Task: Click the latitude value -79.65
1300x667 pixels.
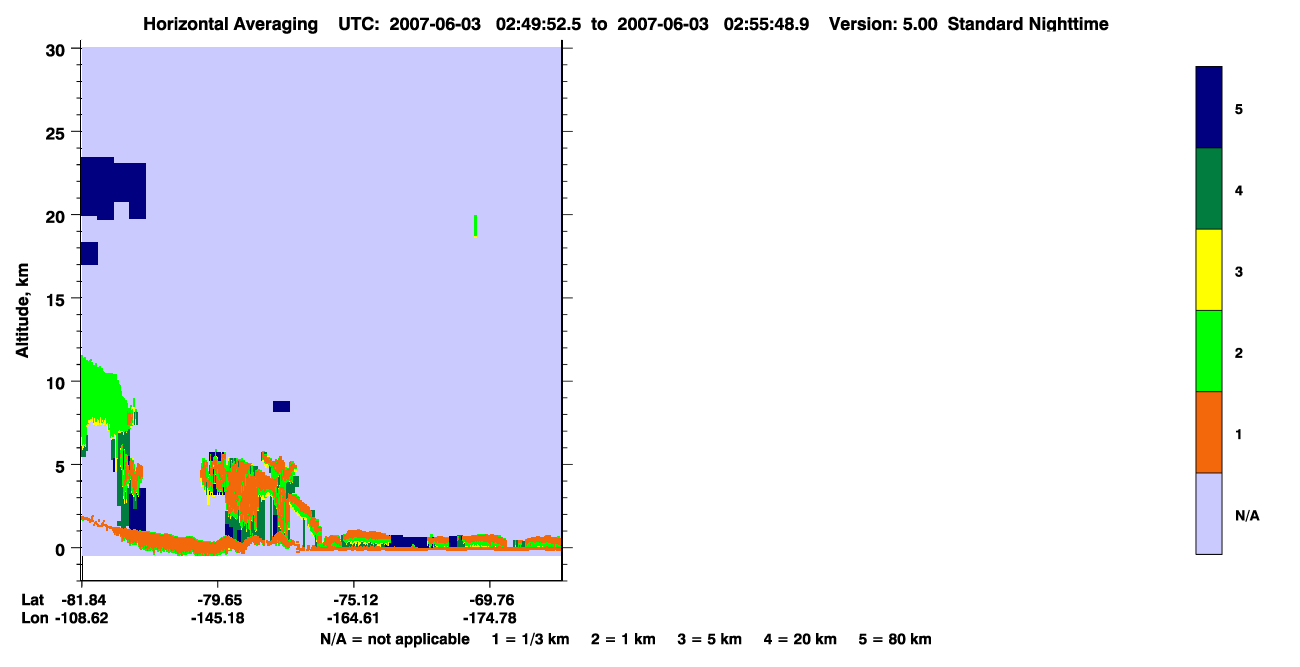Action: pyautogui.click(x=218, y=600)
